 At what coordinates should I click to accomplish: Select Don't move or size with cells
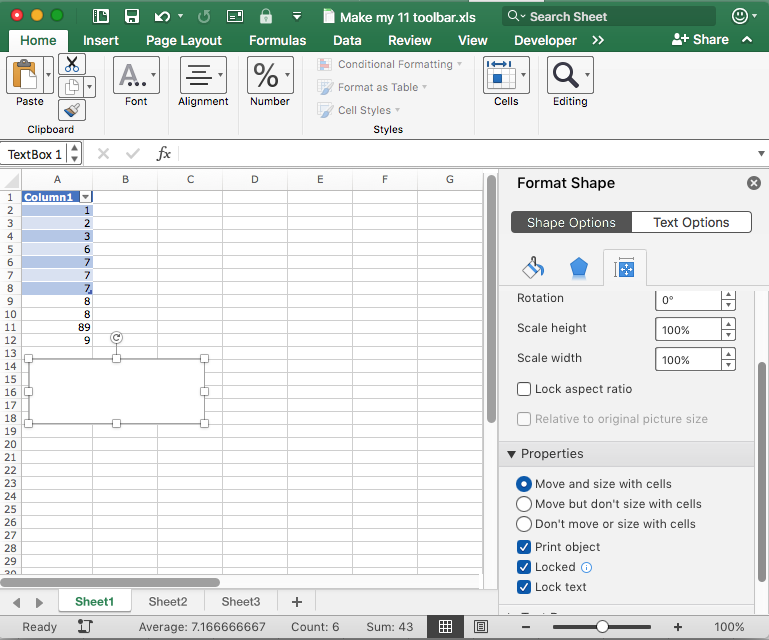click(x=524, y=524)
